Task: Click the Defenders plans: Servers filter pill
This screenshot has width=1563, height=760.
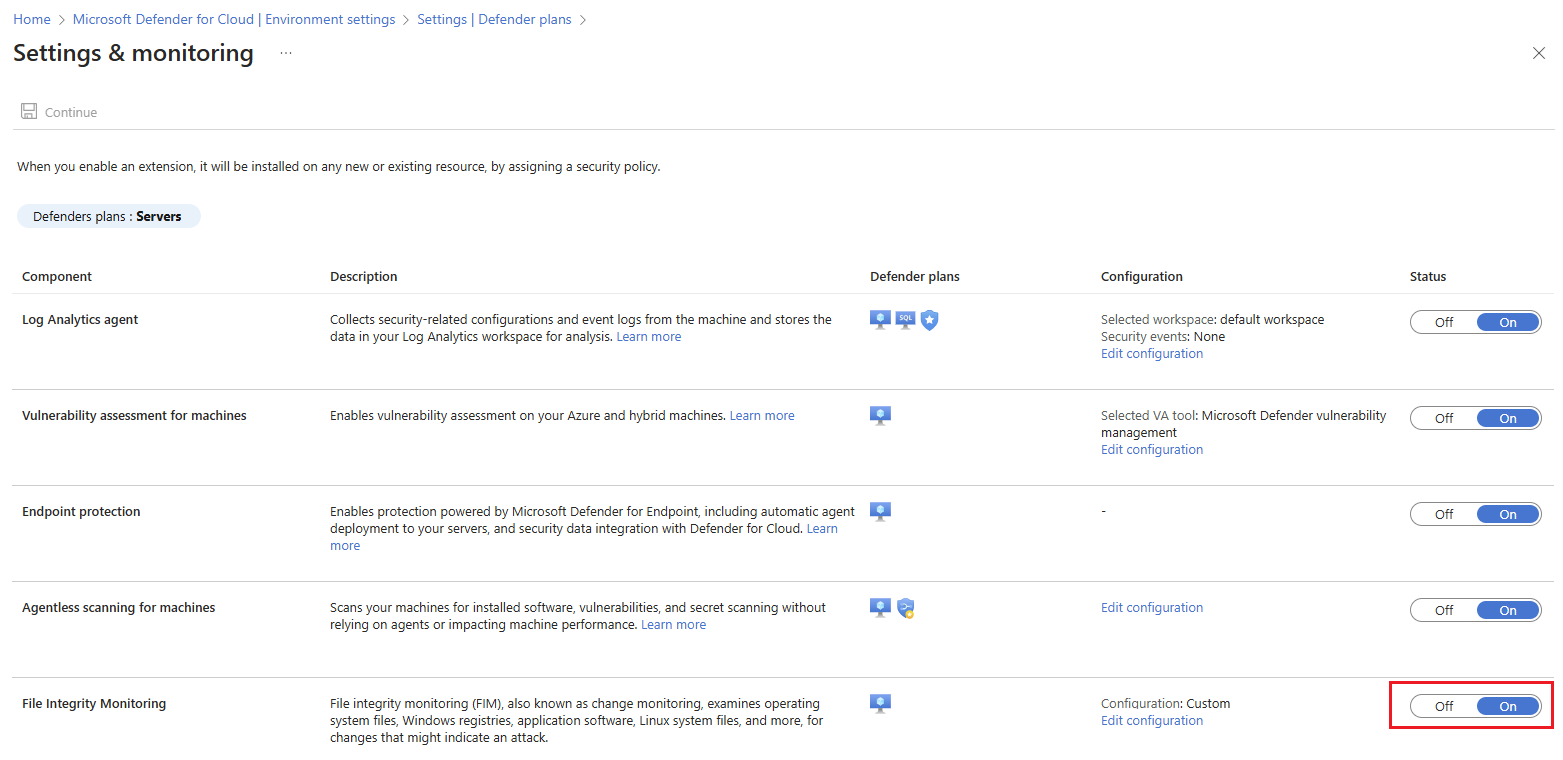Action: click(108, 216)
